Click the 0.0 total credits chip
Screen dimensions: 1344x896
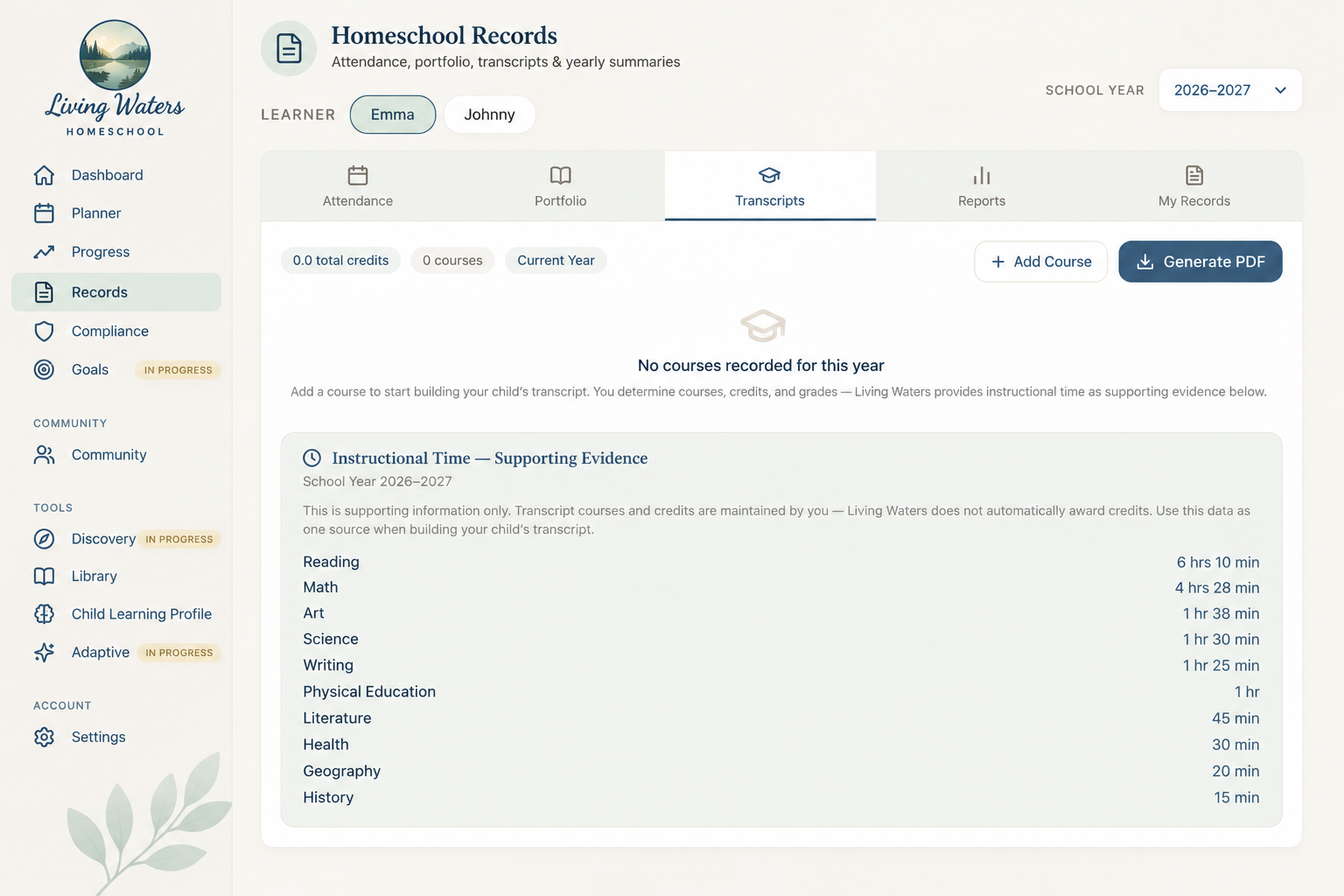point(340,261)
